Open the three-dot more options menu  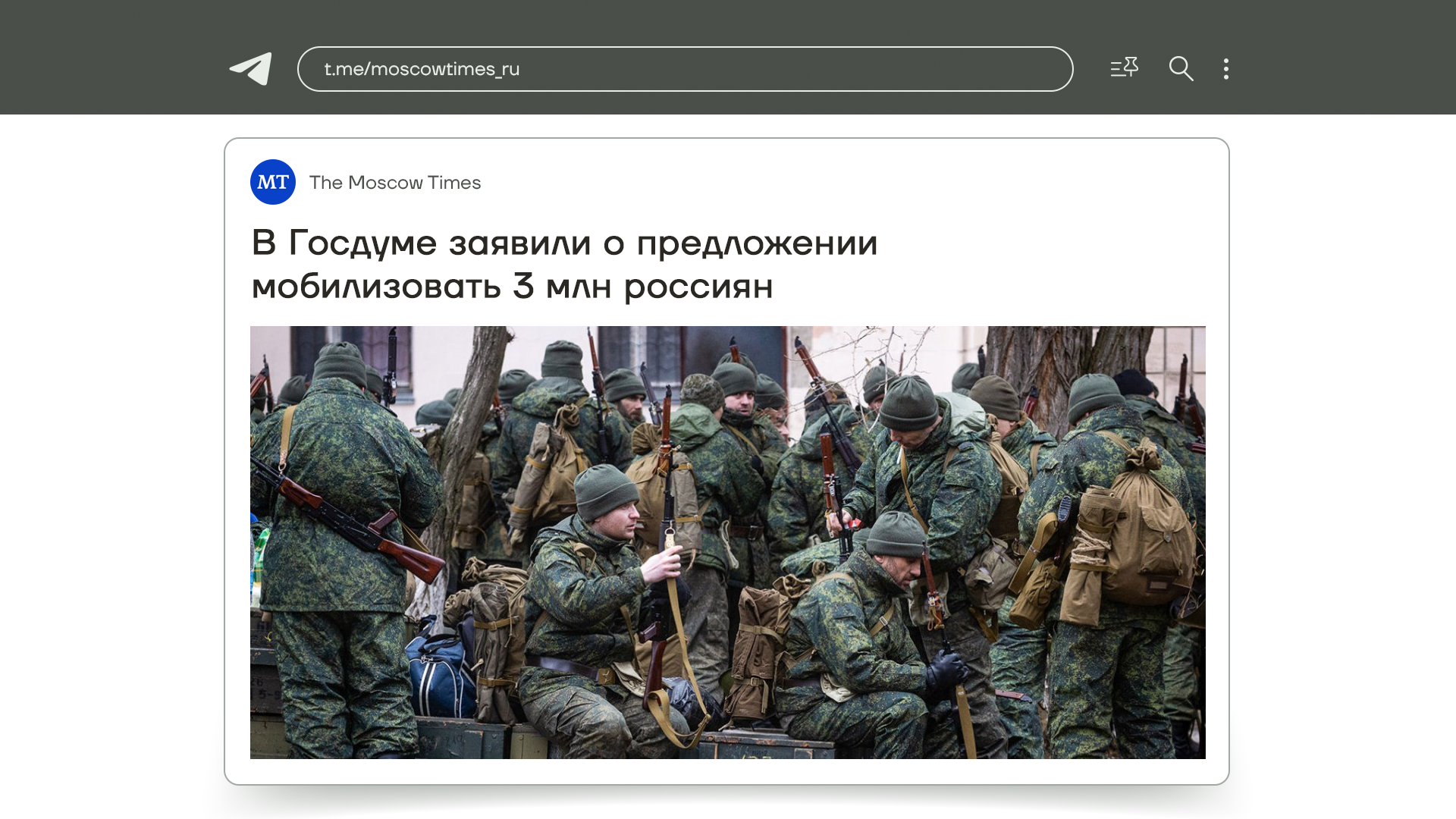[1225, 69]
